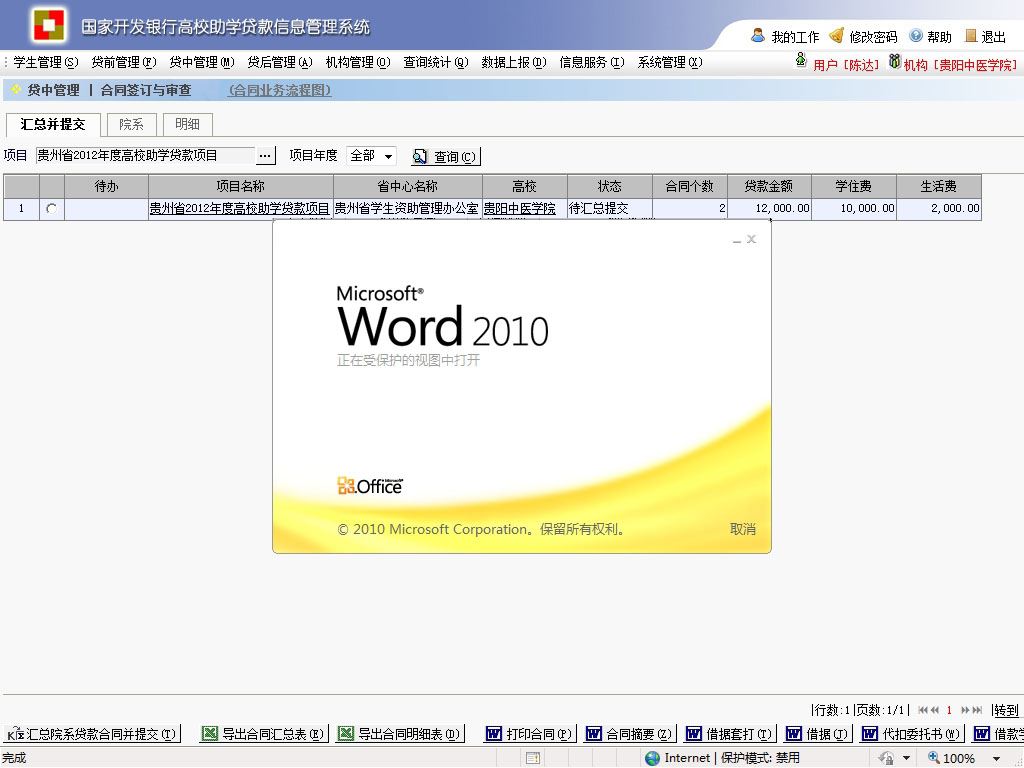Click the Internet zone globe in status bar
The width and height of the screenshot is (1024, 768).
pos(652,758)
